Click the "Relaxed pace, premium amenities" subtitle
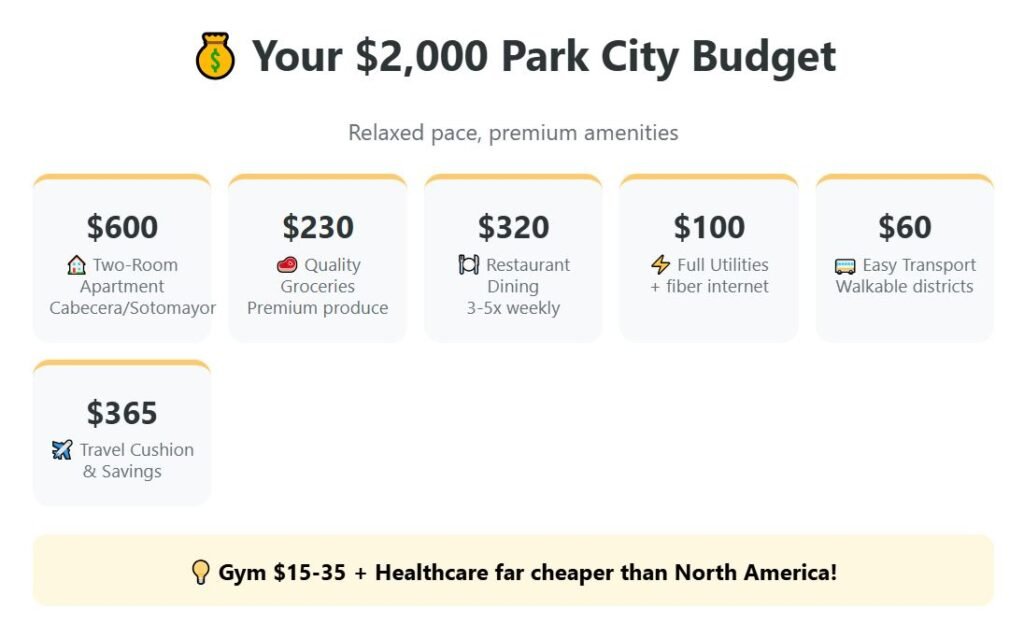Image resolution: width=1024 pixels, height=638 pixels. coord(513,132)
